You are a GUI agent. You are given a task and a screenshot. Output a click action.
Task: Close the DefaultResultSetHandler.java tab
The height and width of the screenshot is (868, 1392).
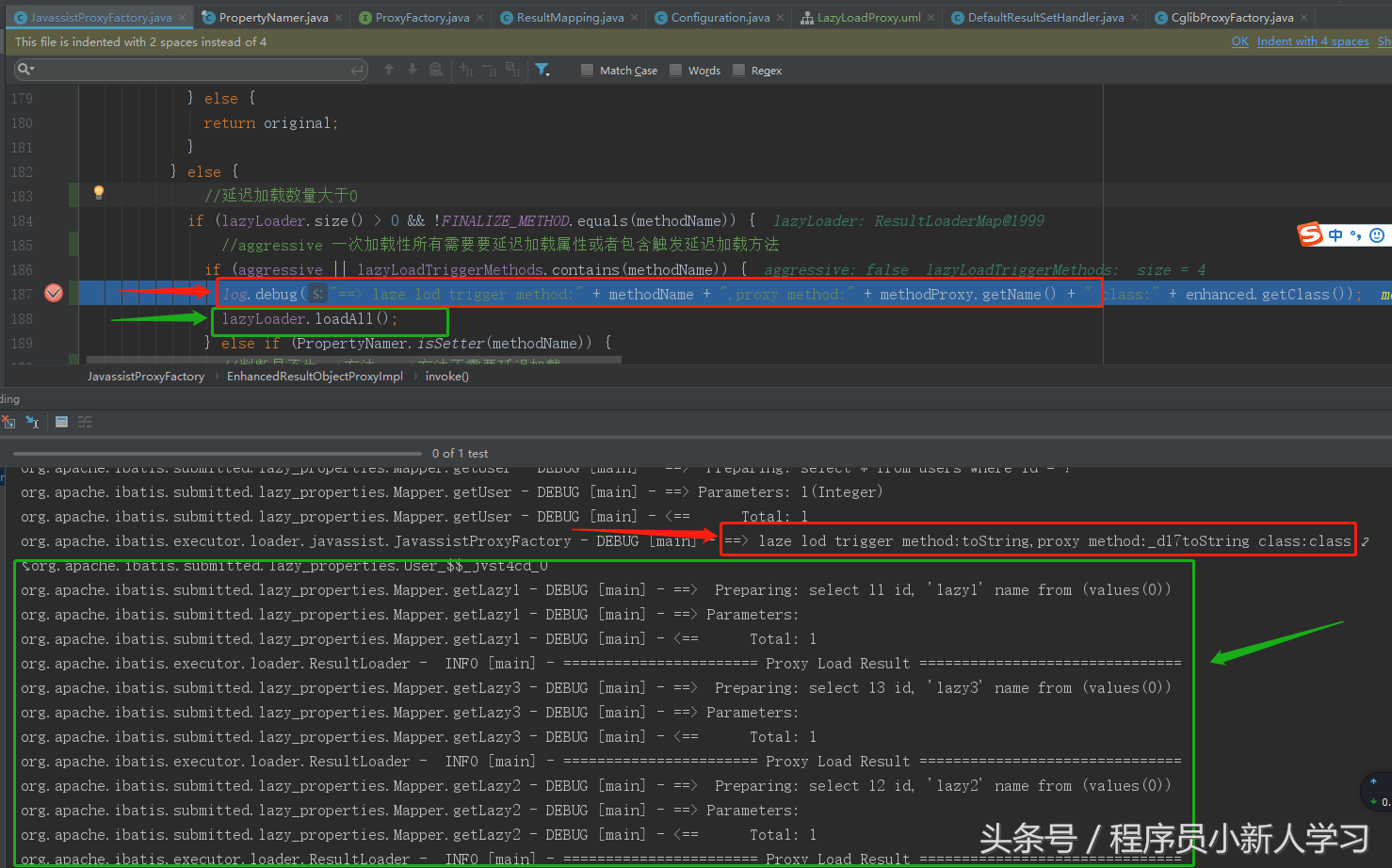coord(1135,17)
